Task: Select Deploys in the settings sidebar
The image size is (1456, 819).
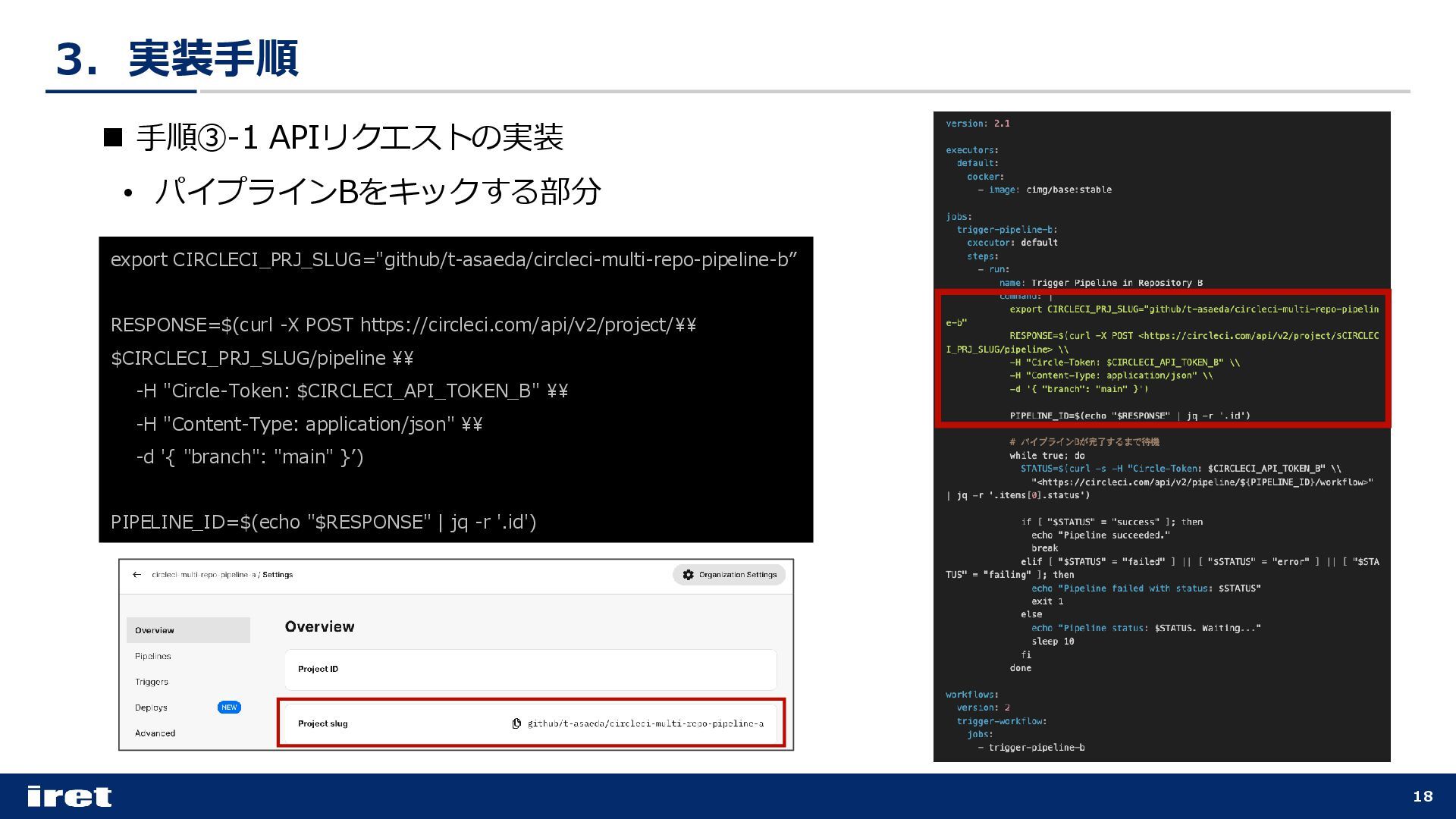Action: point(151,708)
